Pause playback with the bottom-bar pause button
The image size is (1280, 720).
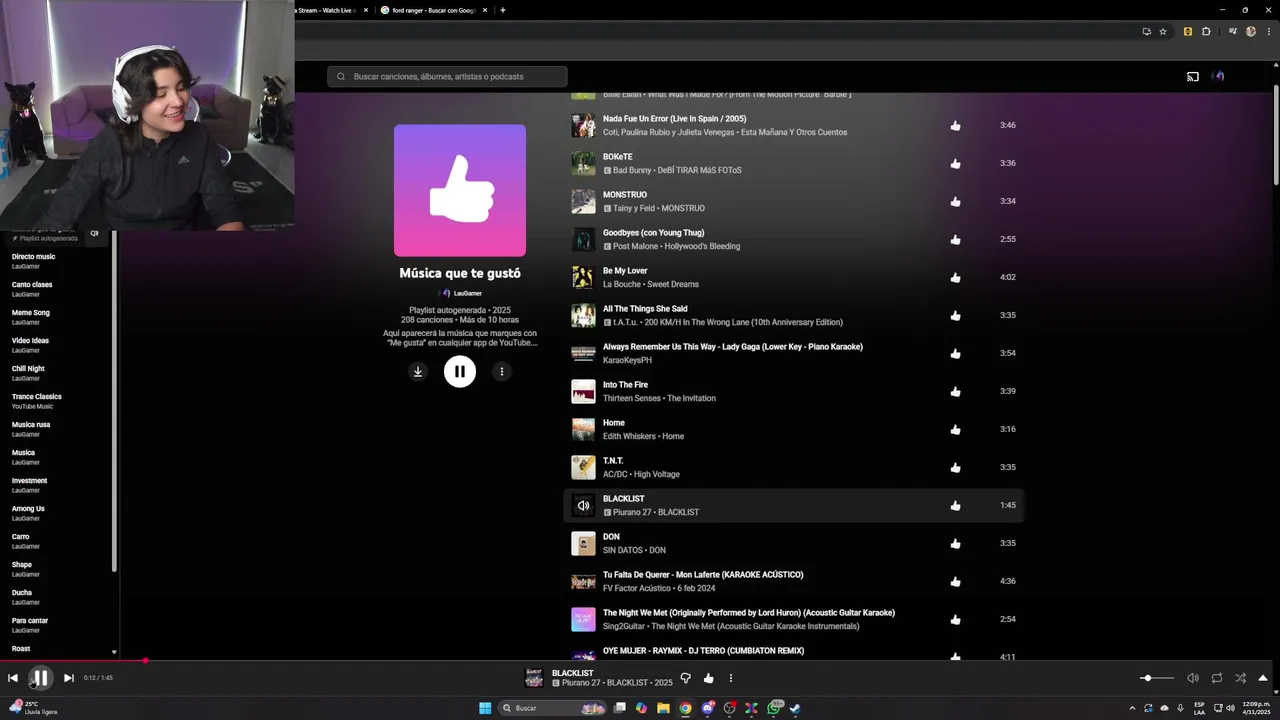click(41, 678)
